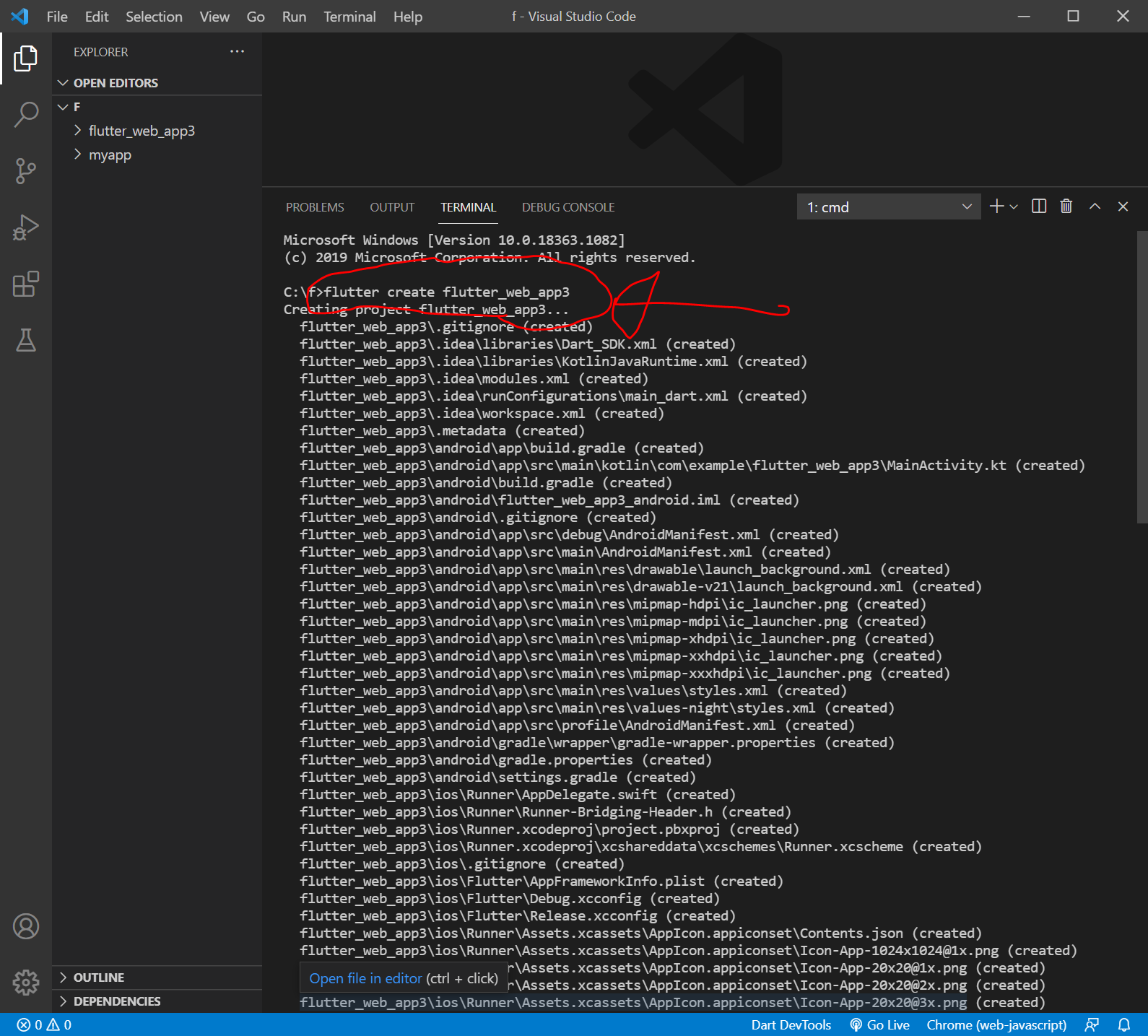Click the Microsoft Windows version line
The image size is (1148, 1036).
coord(454,240)
